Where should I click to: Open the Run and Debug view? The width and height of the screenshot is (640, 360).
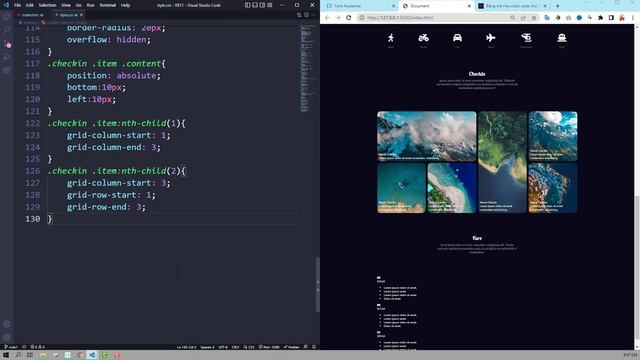(7, 57)
